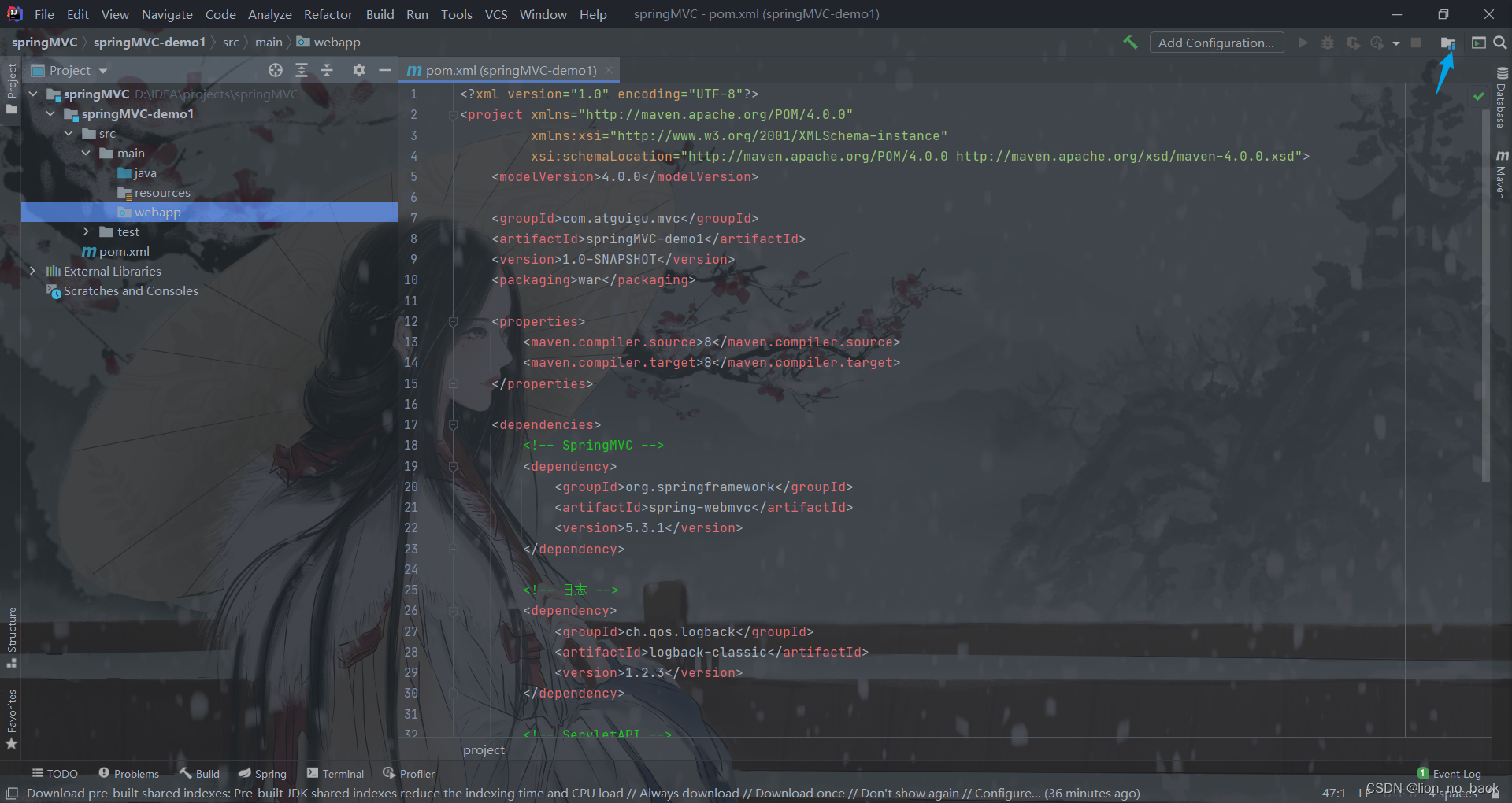The image size is (1512, 803).
Task: Open the Favorites tool window
Action: click(x=11, y=719)
